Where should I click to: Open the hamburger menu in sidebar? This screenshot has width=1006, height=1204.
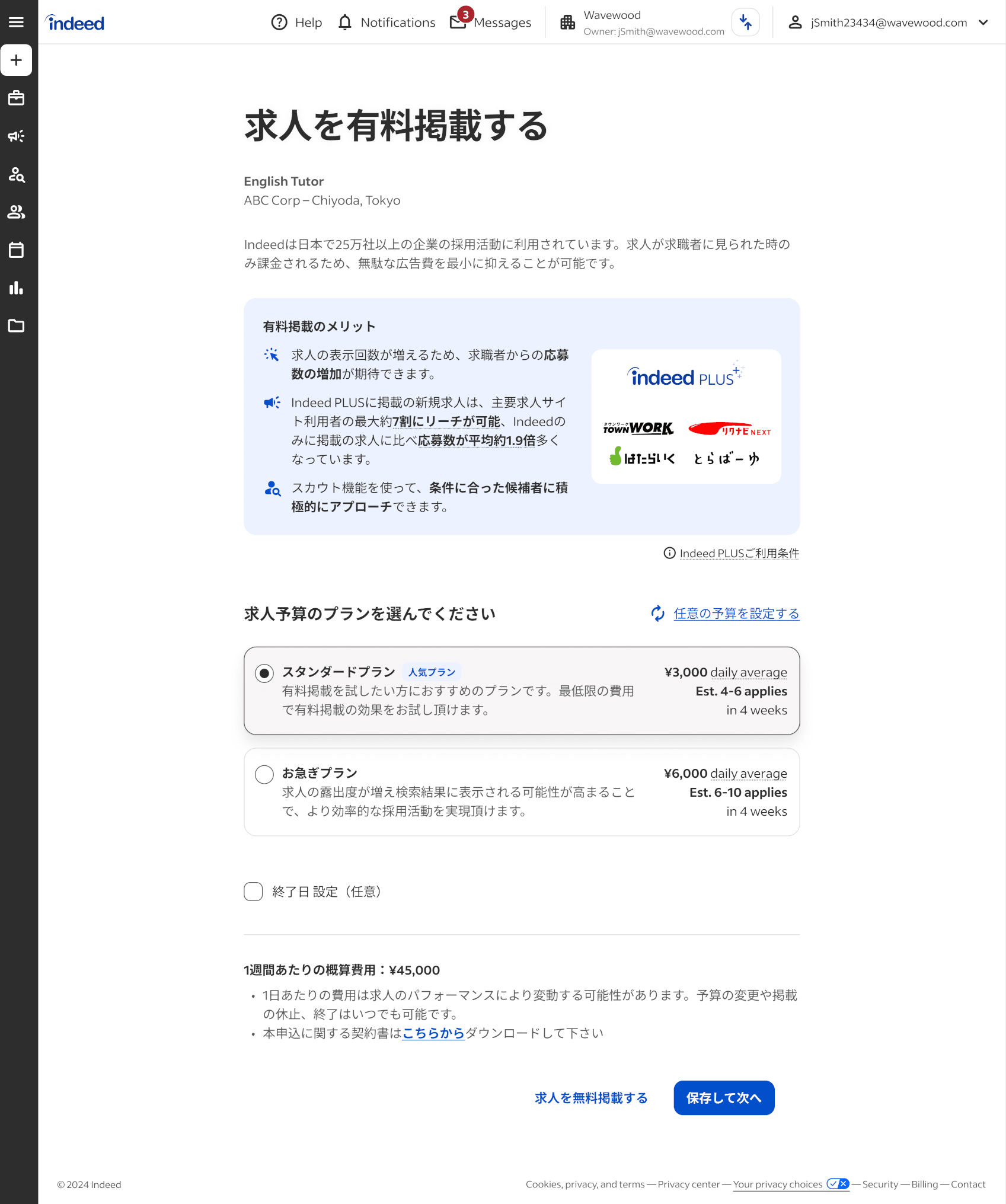click(16, 22)
